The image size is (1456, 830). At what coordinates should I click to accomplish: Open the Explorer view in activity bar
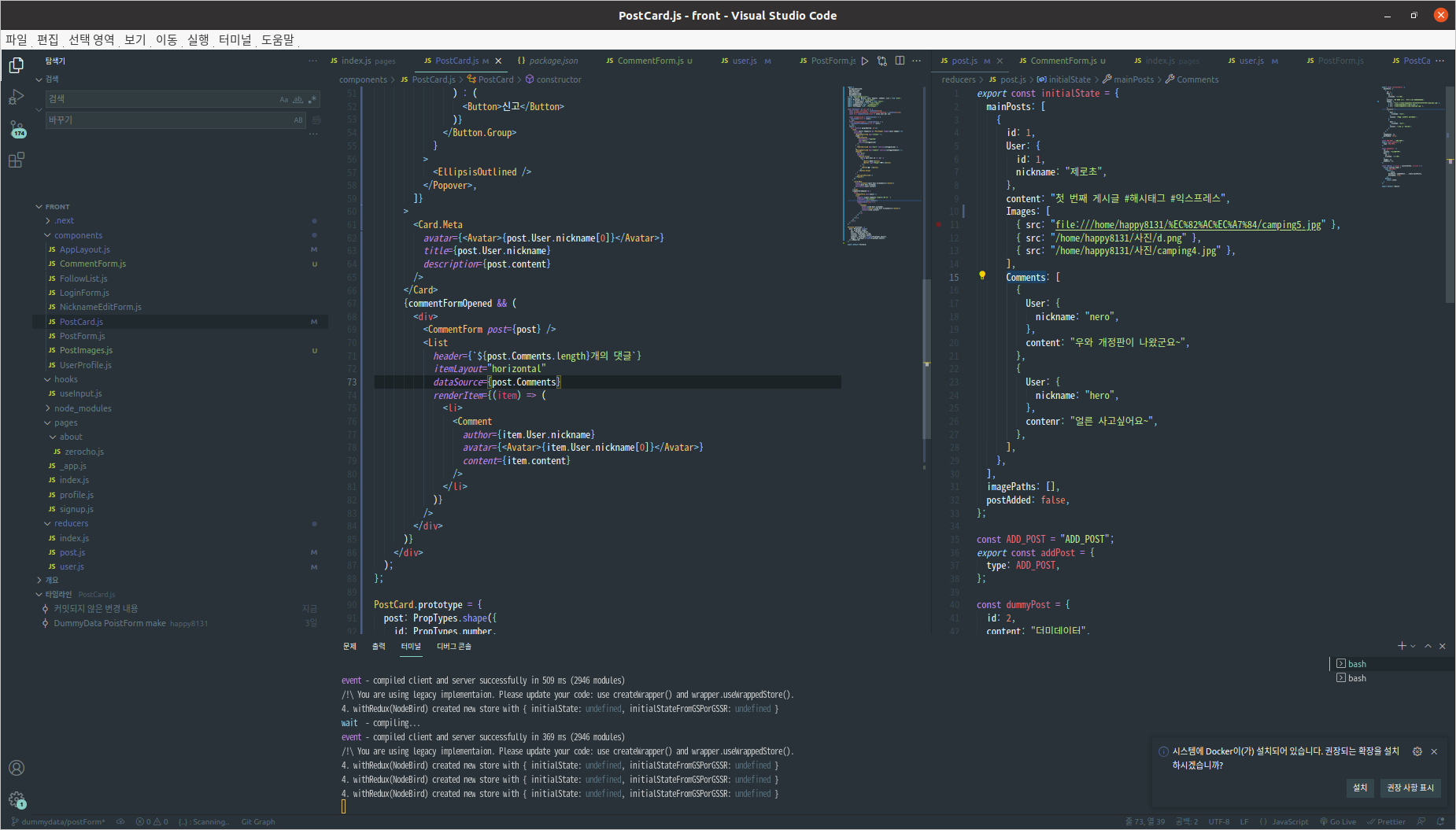(x=16, y=65)
